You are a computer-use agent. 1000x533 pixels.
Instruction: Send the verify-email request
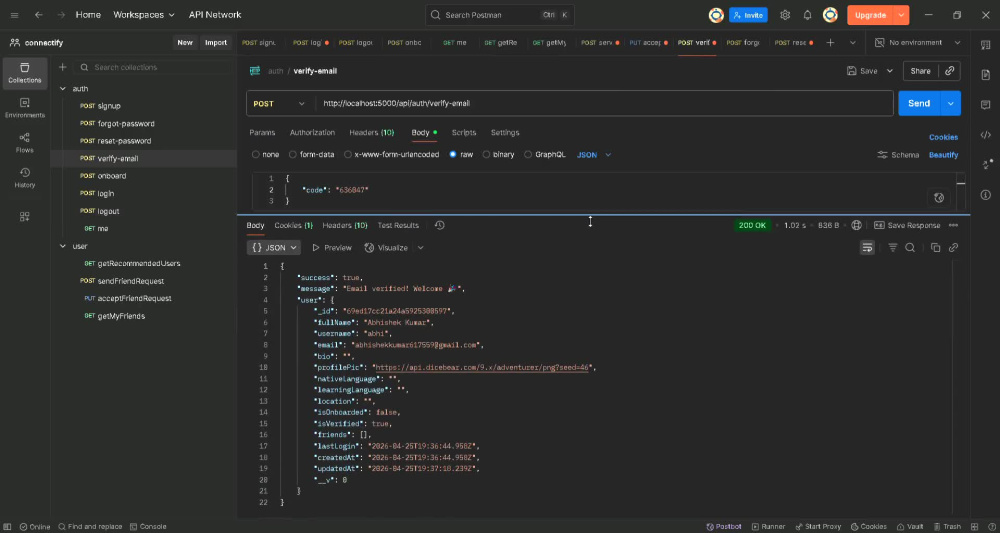[918, 103]
